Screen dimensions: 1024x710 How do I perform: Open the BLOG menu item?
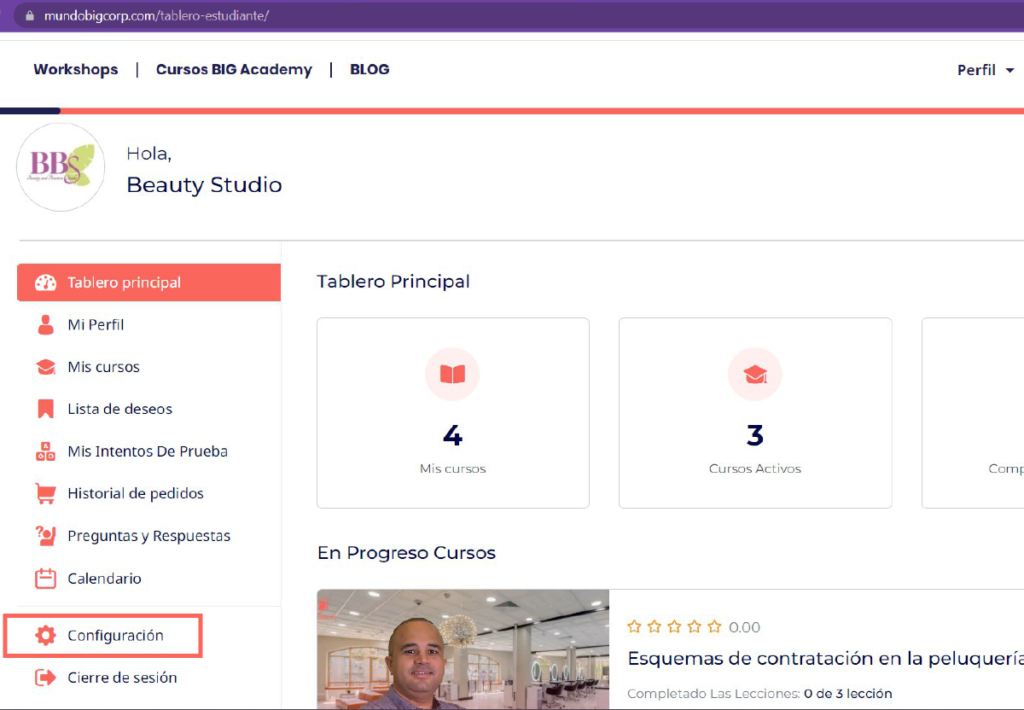370,69
